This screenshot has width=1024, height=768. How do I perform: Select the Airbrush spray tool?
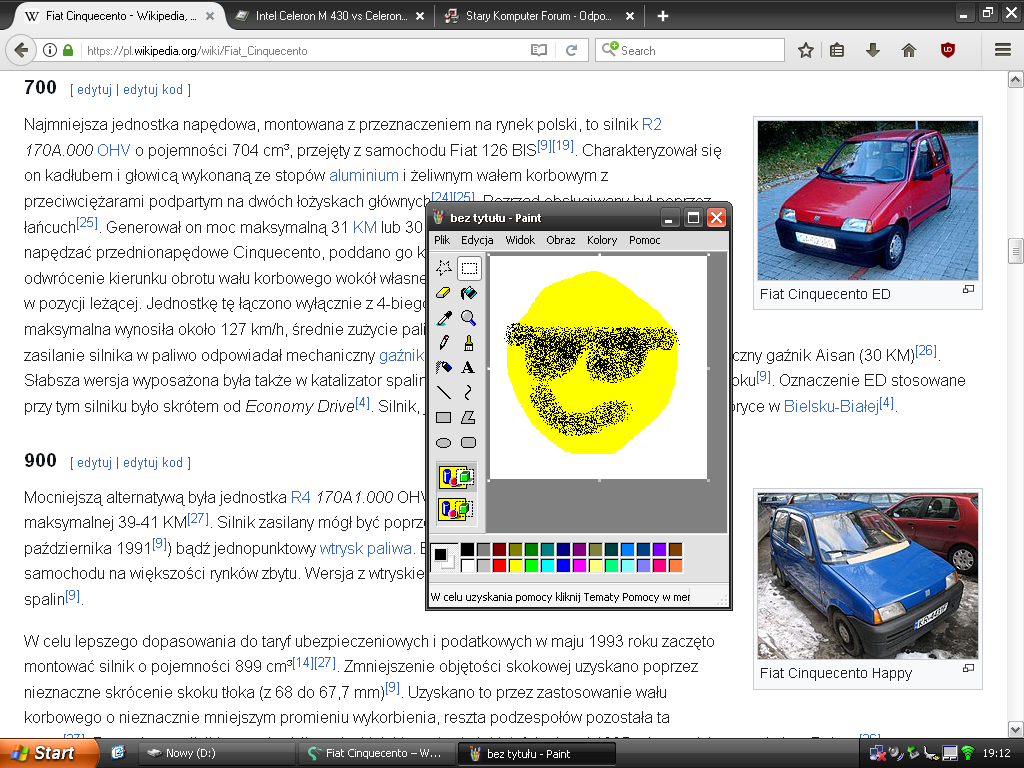tap(443, 368)
